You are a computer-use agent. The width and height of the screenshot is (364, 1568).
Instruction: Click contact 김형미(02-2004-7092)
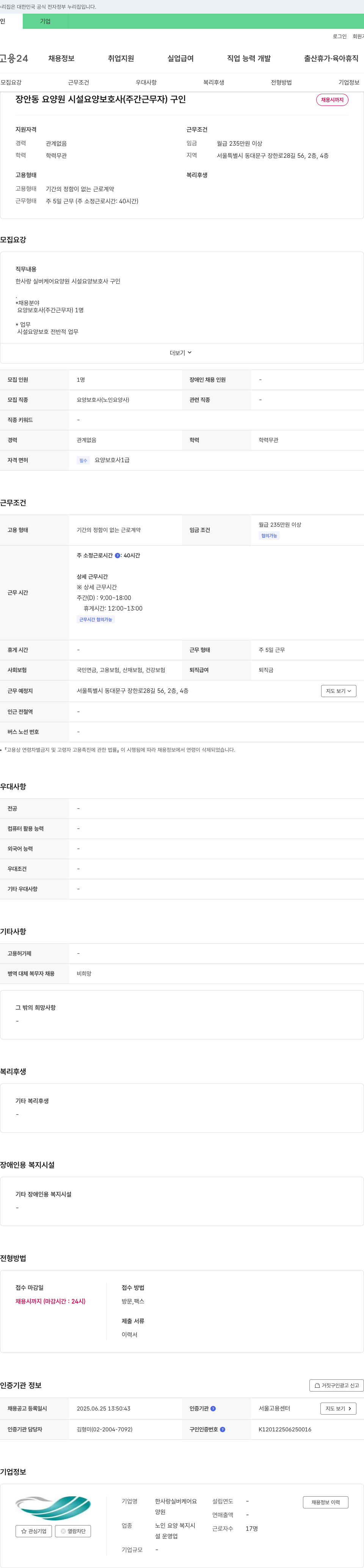click(x=105, y=1429)
